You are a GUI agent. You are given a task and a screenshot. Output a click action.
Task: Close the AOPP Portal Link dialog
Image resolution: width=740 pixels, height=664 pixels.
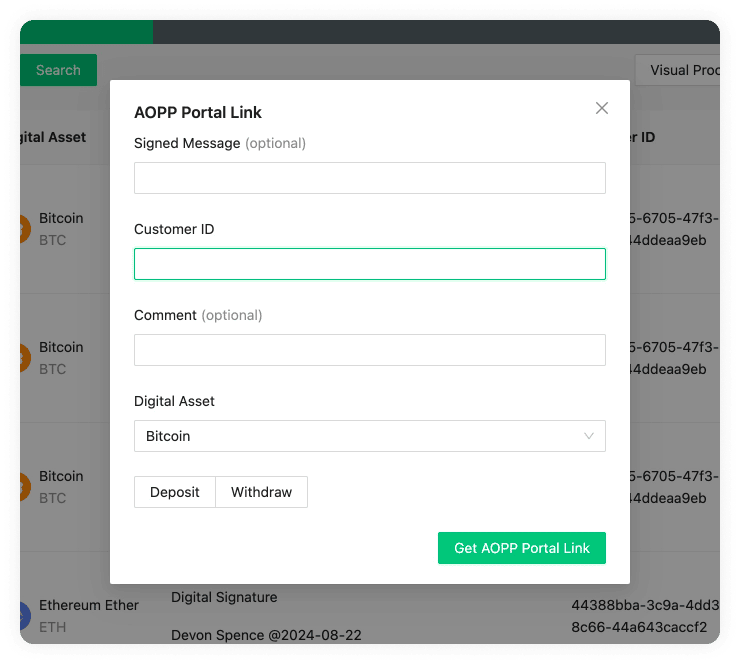coord(601,108)
